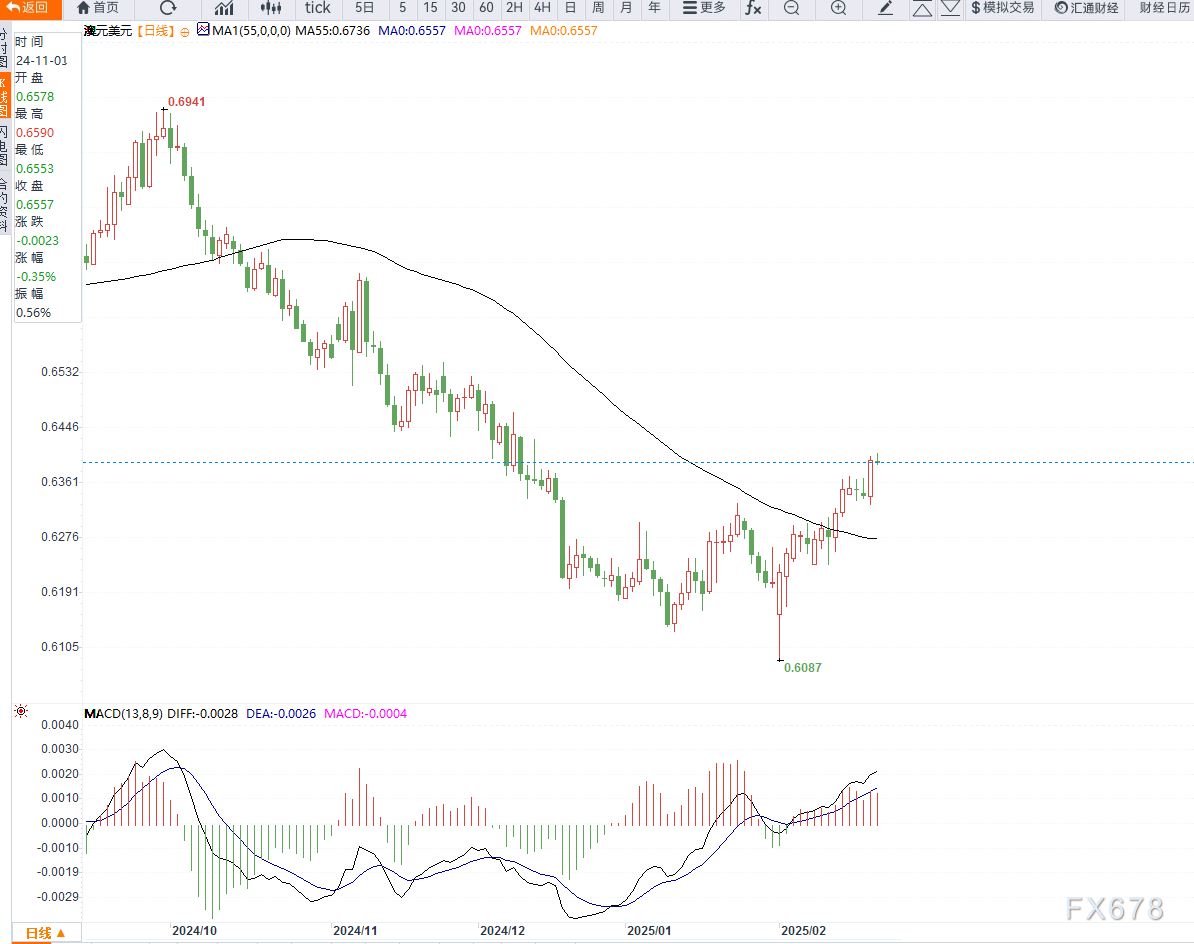This screenshot has width=1194, height=944.
Task: Open the 财经日历 financial calendar
Action: [x=1159, y=8]
